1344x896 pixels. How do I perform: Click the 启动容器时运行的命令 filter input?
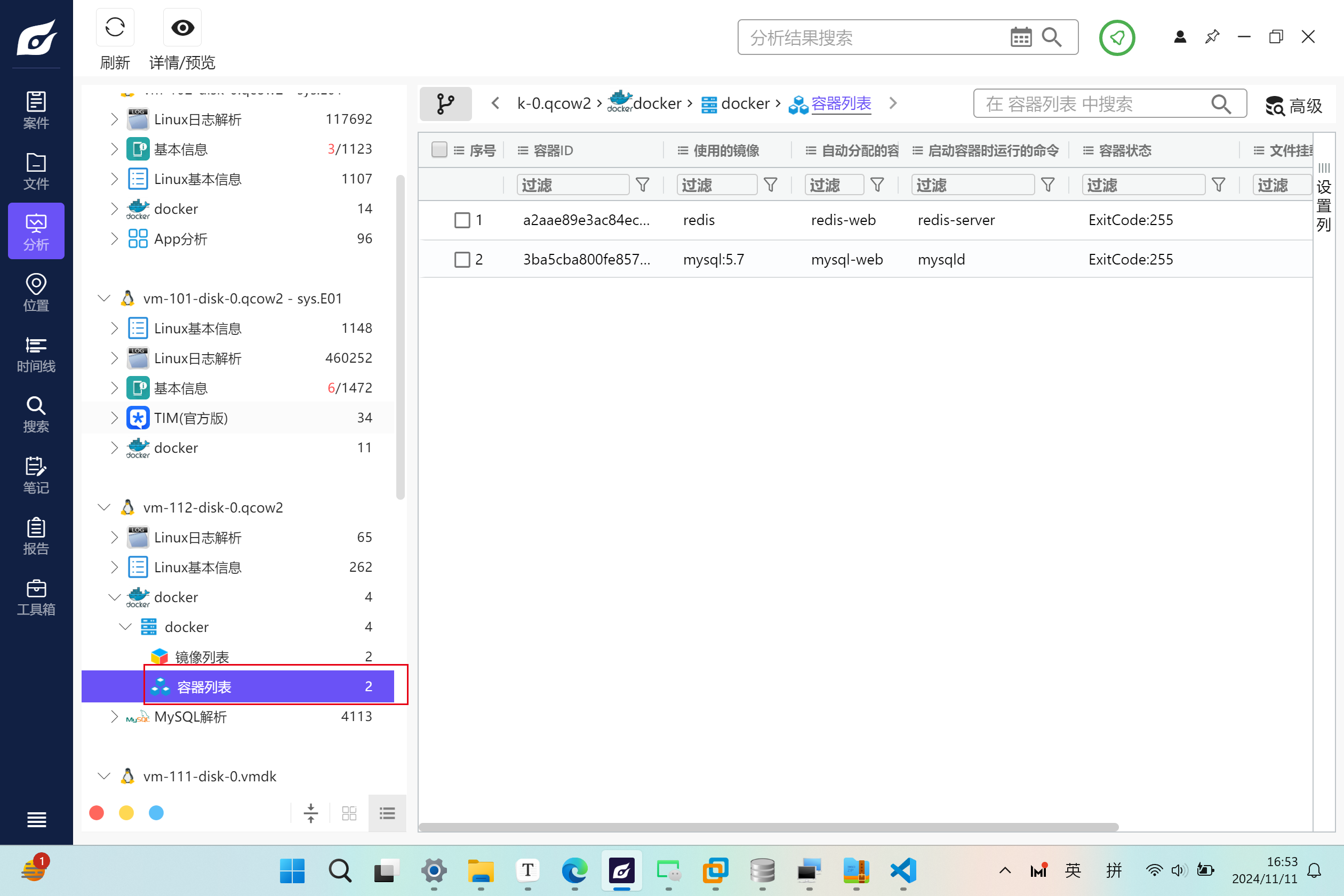pyautogui.click(x=973, y=185)
